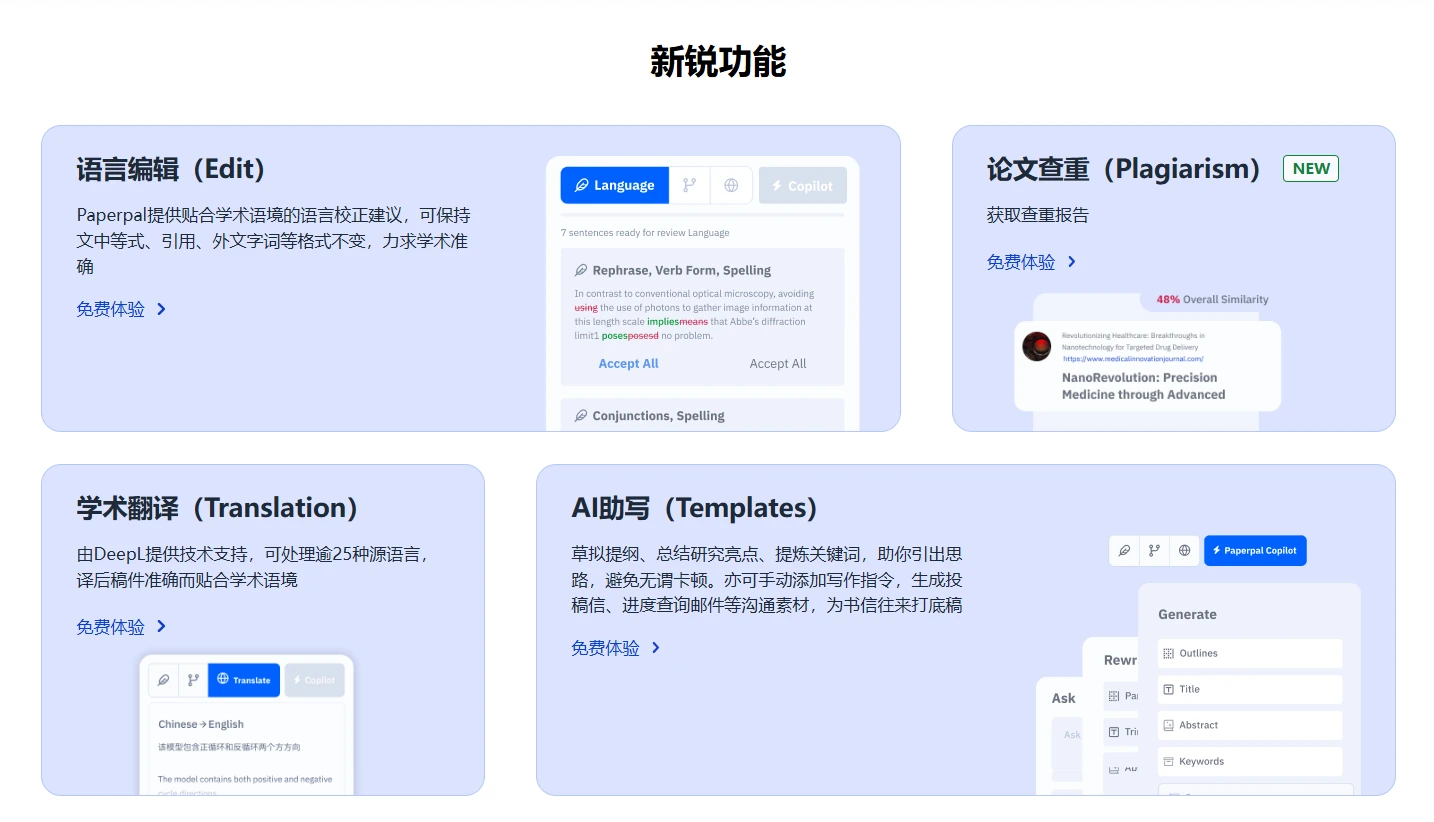This screenshot has width=1434, height=822.
Task: Click the Rephrase, Verb Form, Spelling suggestion heading
Action: coord(681,270)
